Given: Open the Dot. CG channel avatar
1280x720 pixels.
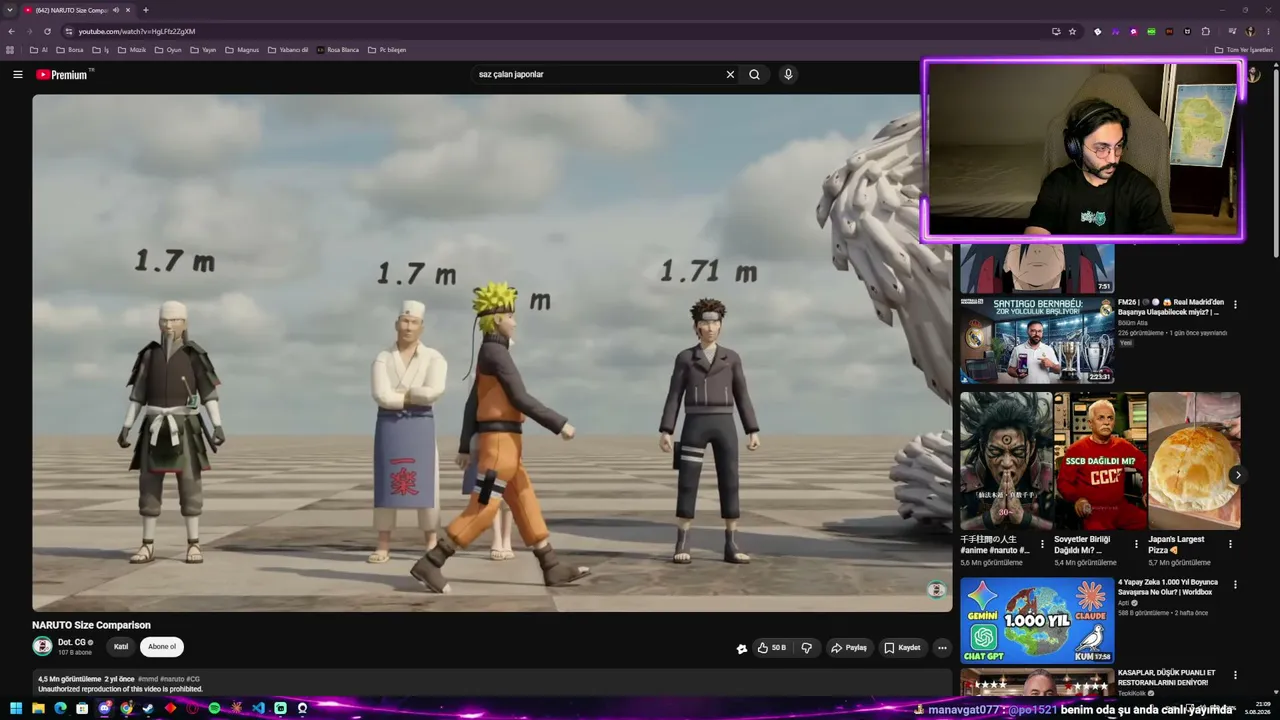Looking at the screenshot, I should click(x=42, y=646).
